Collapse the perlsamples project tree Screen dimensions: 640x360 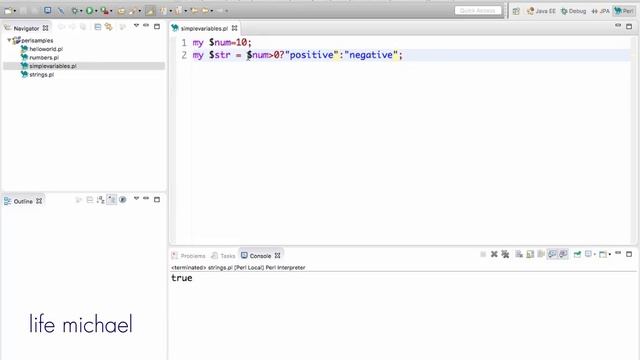(9, 40)
